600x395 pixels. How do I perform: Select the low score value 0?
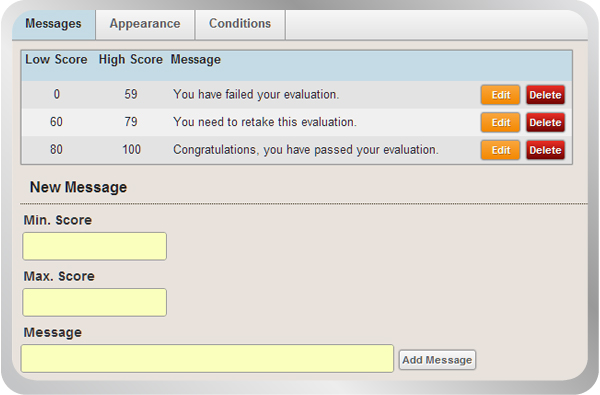[x=57, y=94]
